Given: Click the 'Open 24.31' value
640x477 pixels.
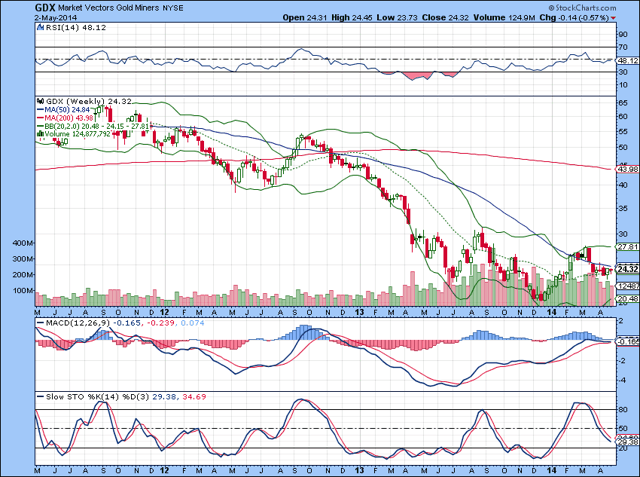Looking at the screenshot, I should (x=305, y=18).
